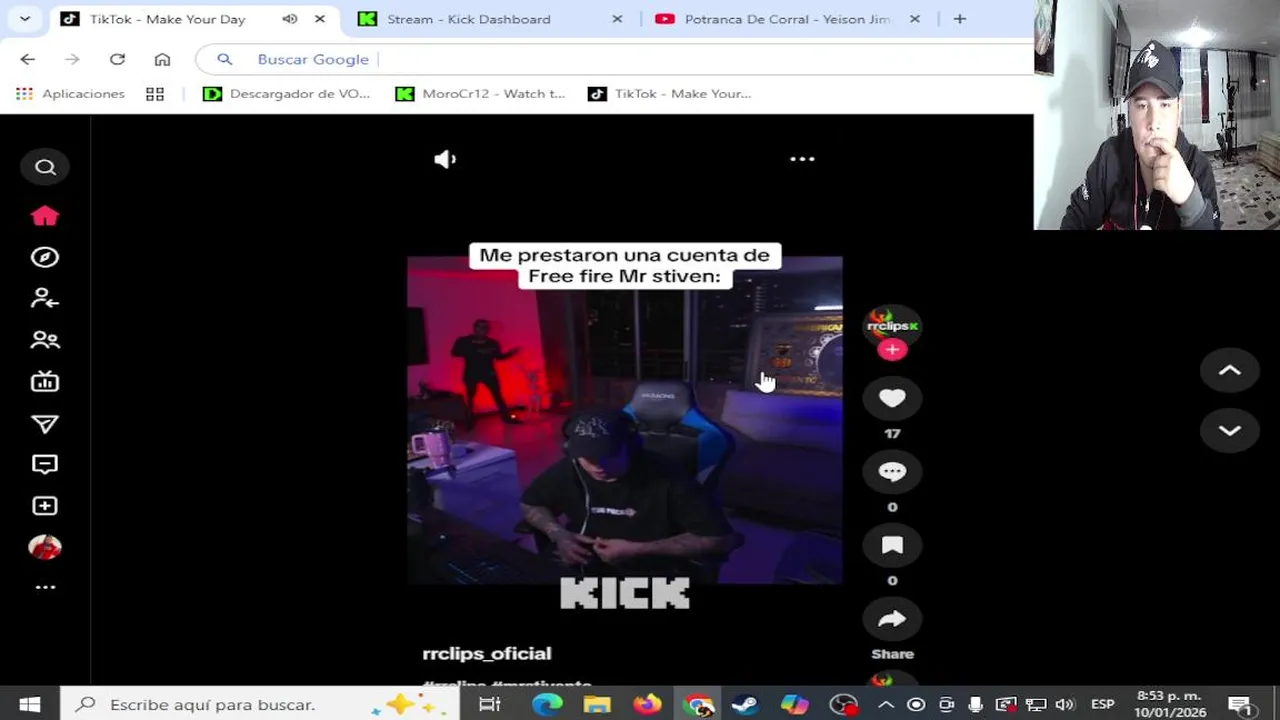Close the Potranca De Corral tab
Viewport: 1280px width, 720px height.
coord(914,19)
